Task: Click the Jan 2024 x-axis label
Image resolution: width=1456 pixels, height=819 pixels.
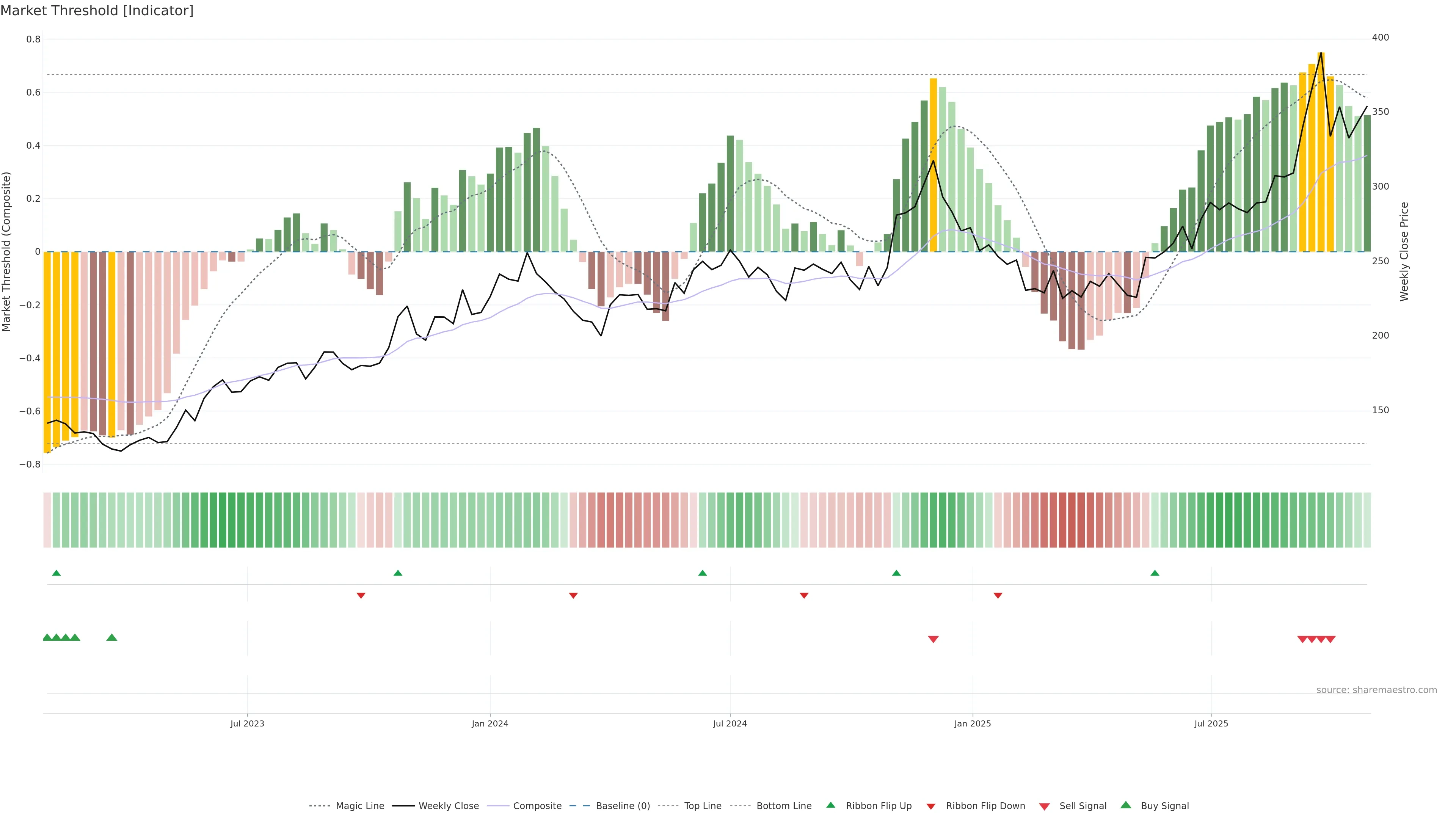Action: pyautogui.click(x=490, y=723)
